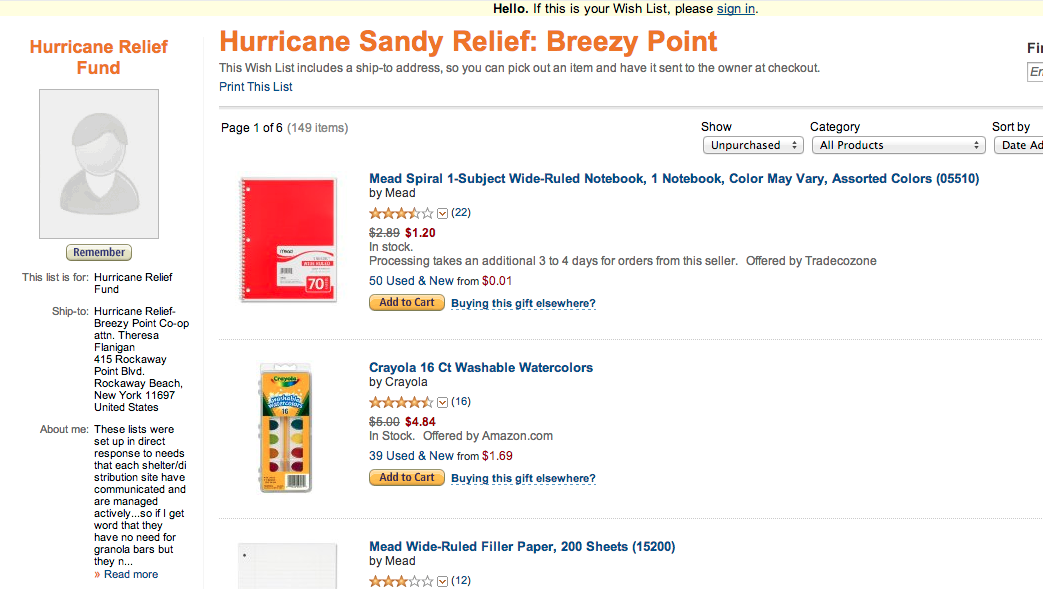Image resolution: width=1043 pixels, height=589 pixels.
Task: Open the Mead Wide-Ruled Filler Paper title
Action: point(522,547)
